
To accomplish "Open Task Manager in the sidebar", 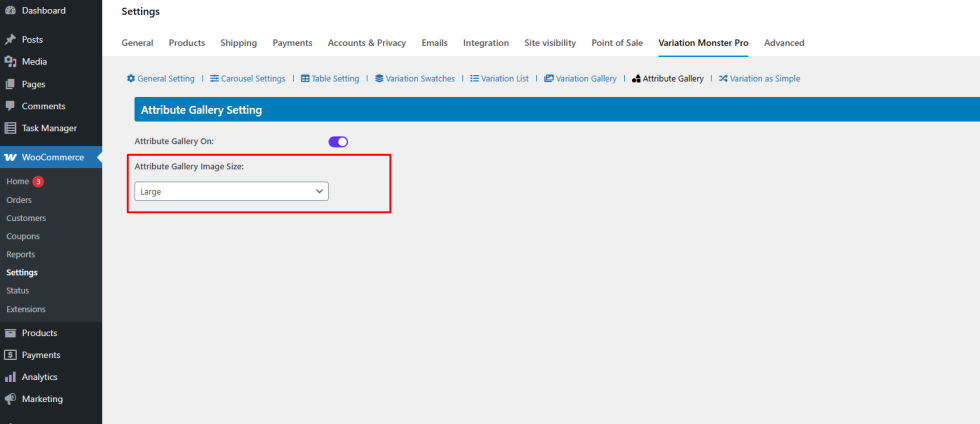I will tap(51, 128).
